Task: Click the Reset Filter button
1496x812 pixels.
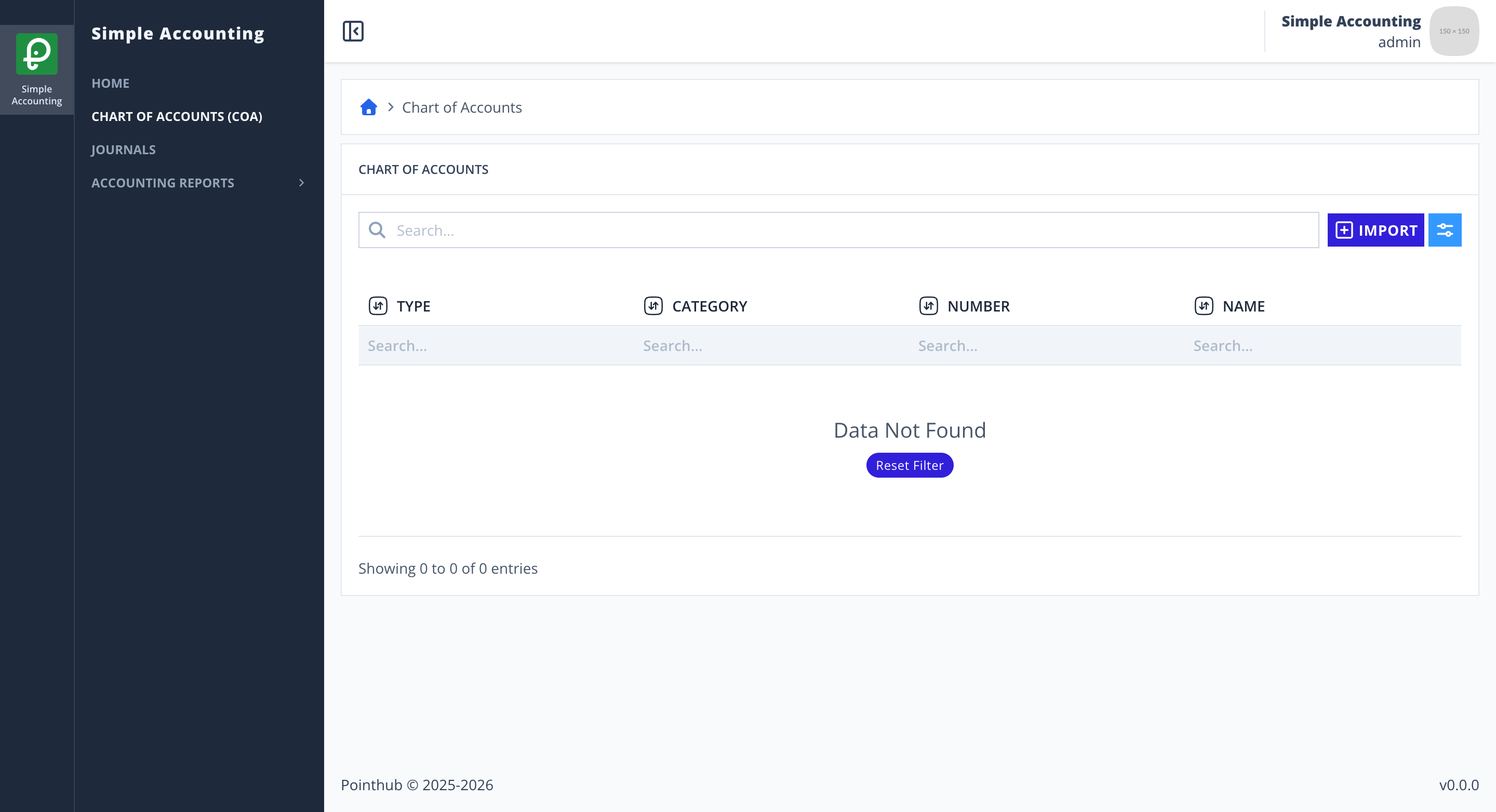Action: [910, 466]
